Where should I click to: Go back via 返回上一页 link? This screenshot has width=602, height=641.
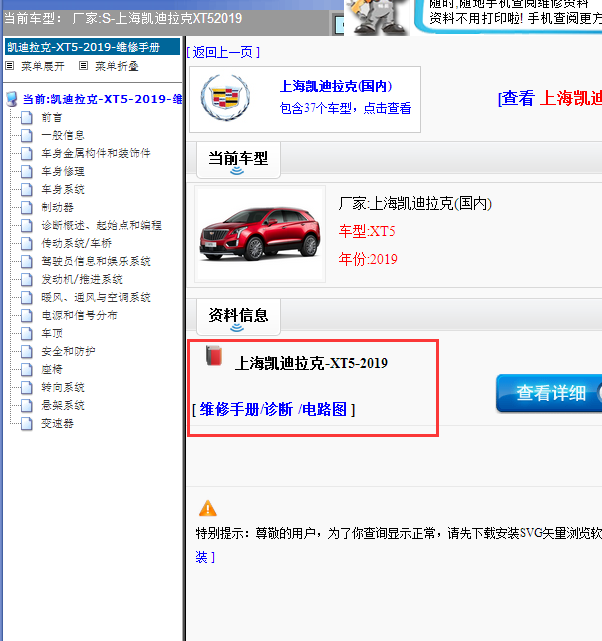click(x=223, y=52)
